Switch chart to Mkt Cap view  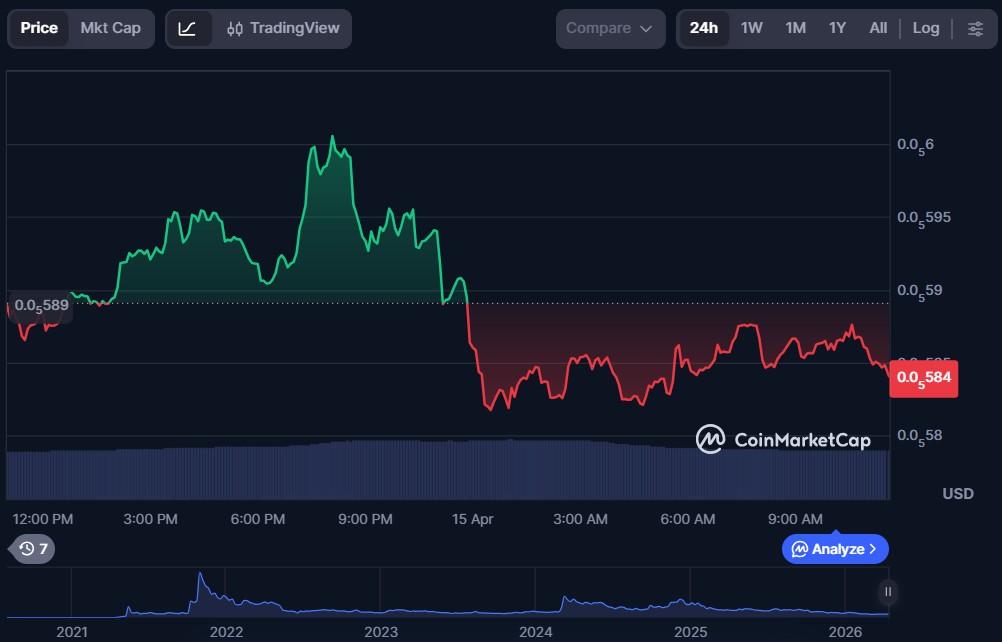pyautogui.click(x=111, y=28)
